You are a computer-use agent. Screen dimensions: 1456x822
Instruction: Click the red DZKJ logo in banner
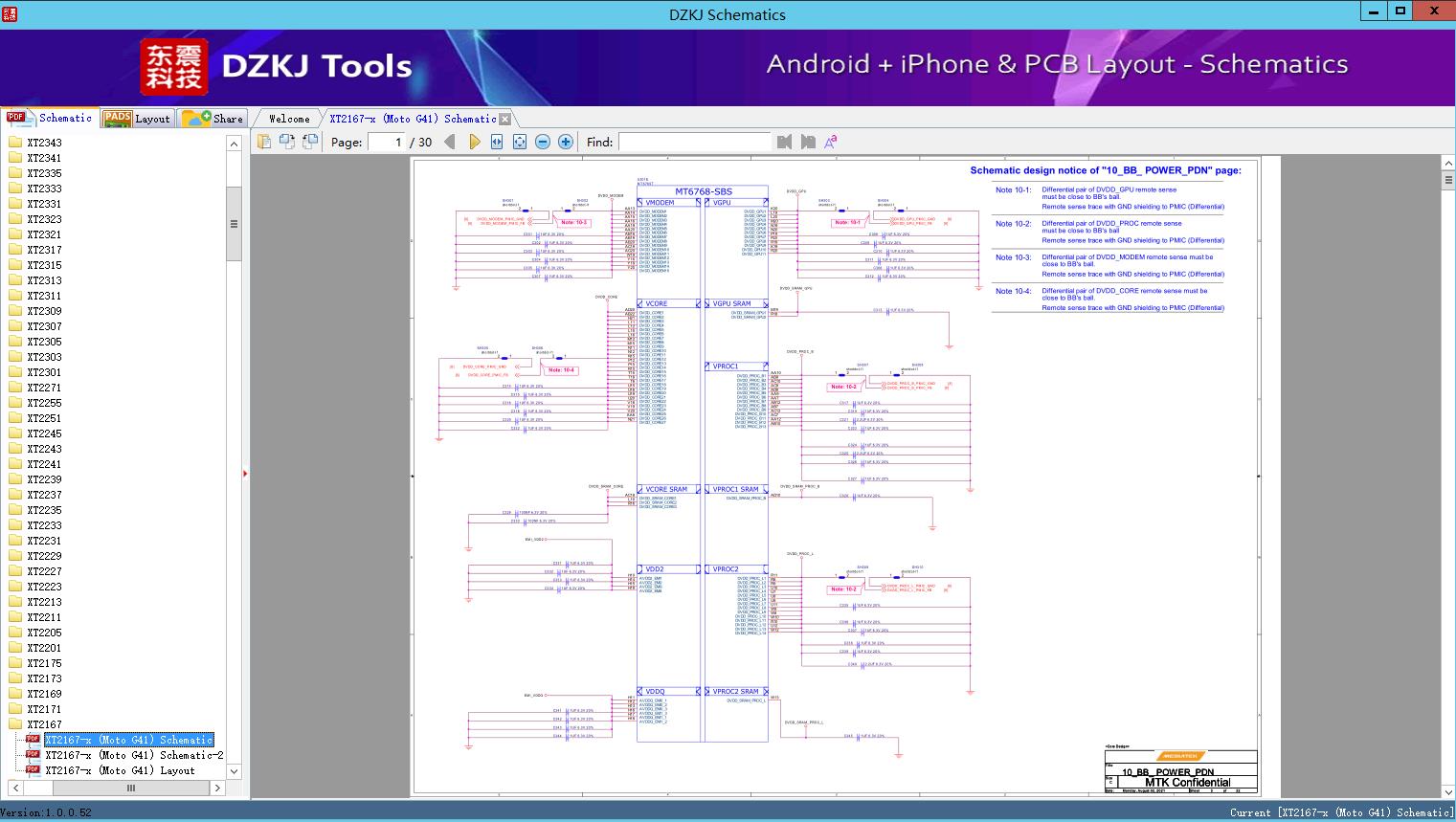pos(174,67)
